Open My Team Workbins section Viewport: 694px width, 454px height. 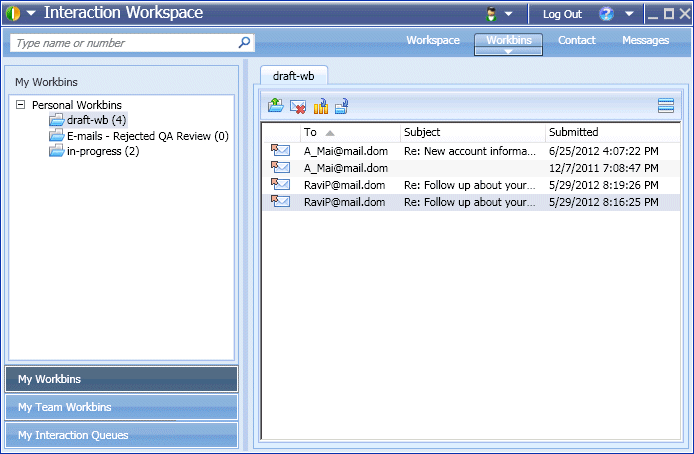click(122, 407)
